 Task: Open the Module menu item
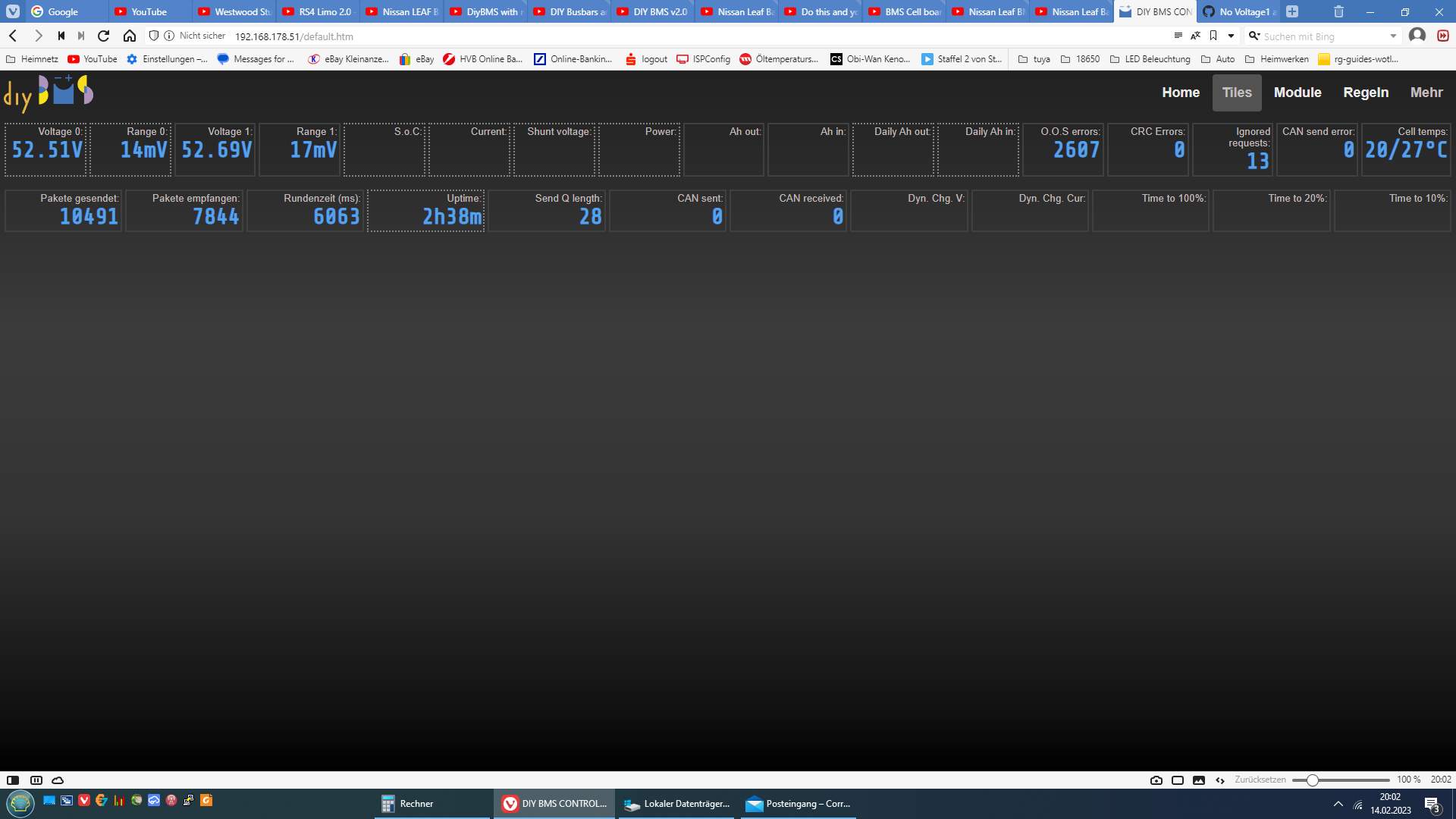pos(1297,93)
